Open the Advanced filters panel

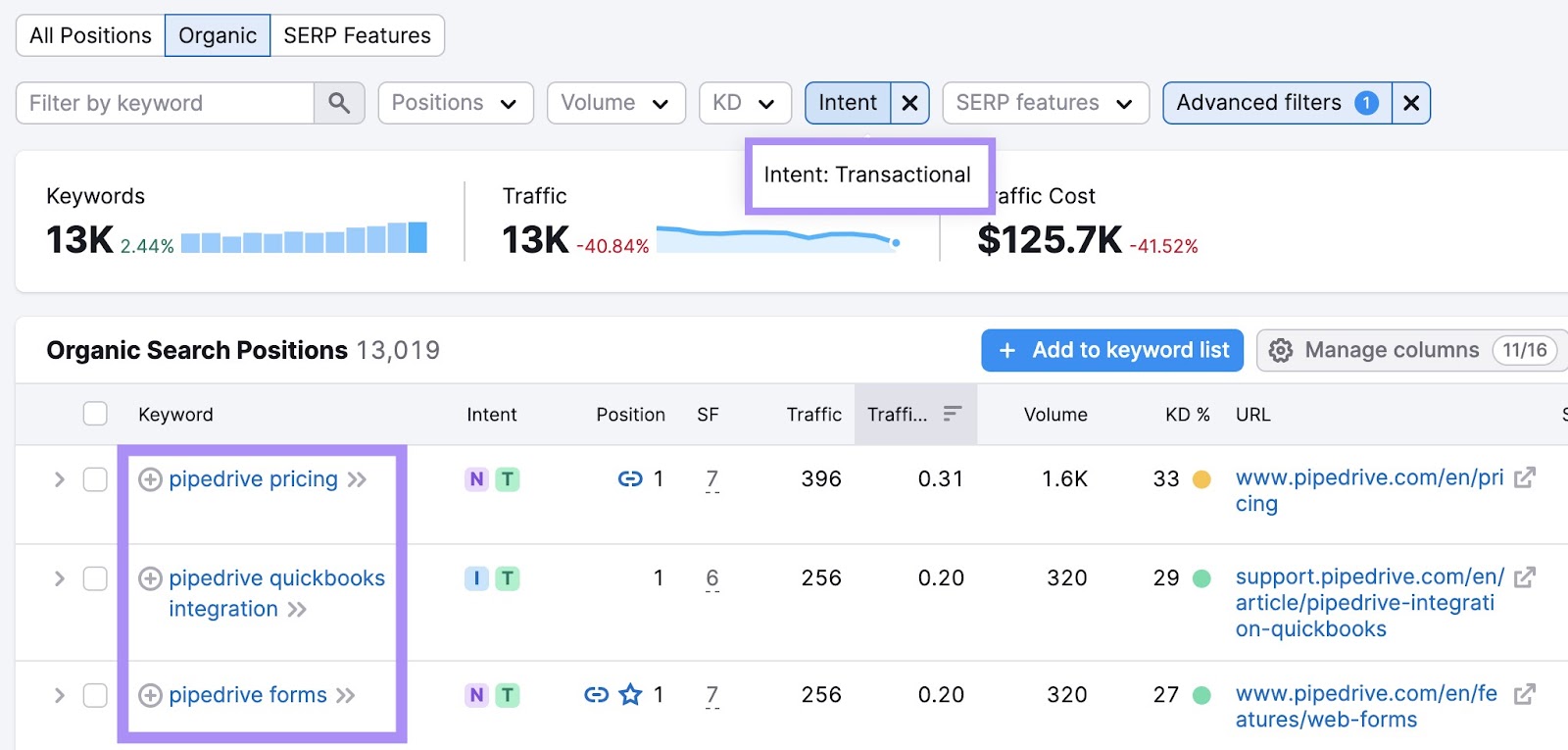coord(1277,103)
